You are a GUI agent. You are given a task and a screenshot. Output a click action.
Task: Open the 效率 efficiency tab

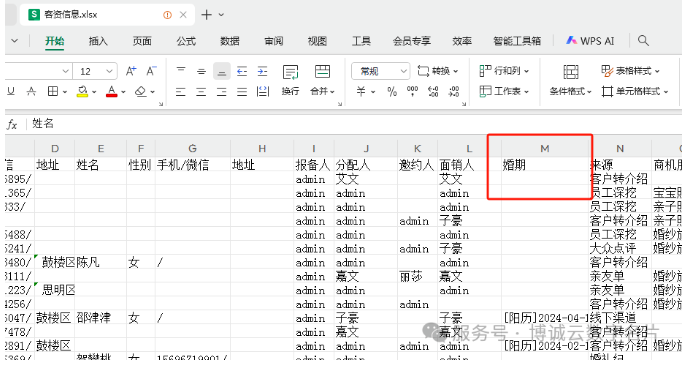click(462, 41)
